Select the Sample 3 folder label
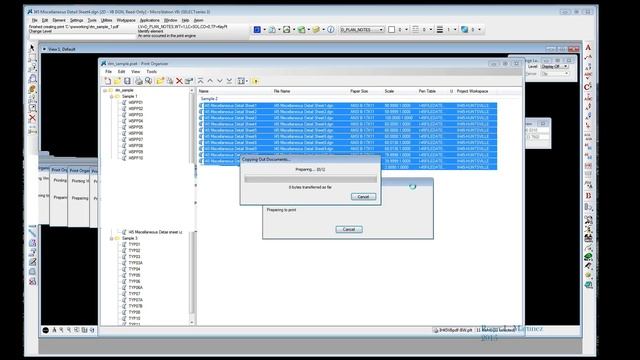The width and height of the screenshot is (640, 360). [130, 238]
